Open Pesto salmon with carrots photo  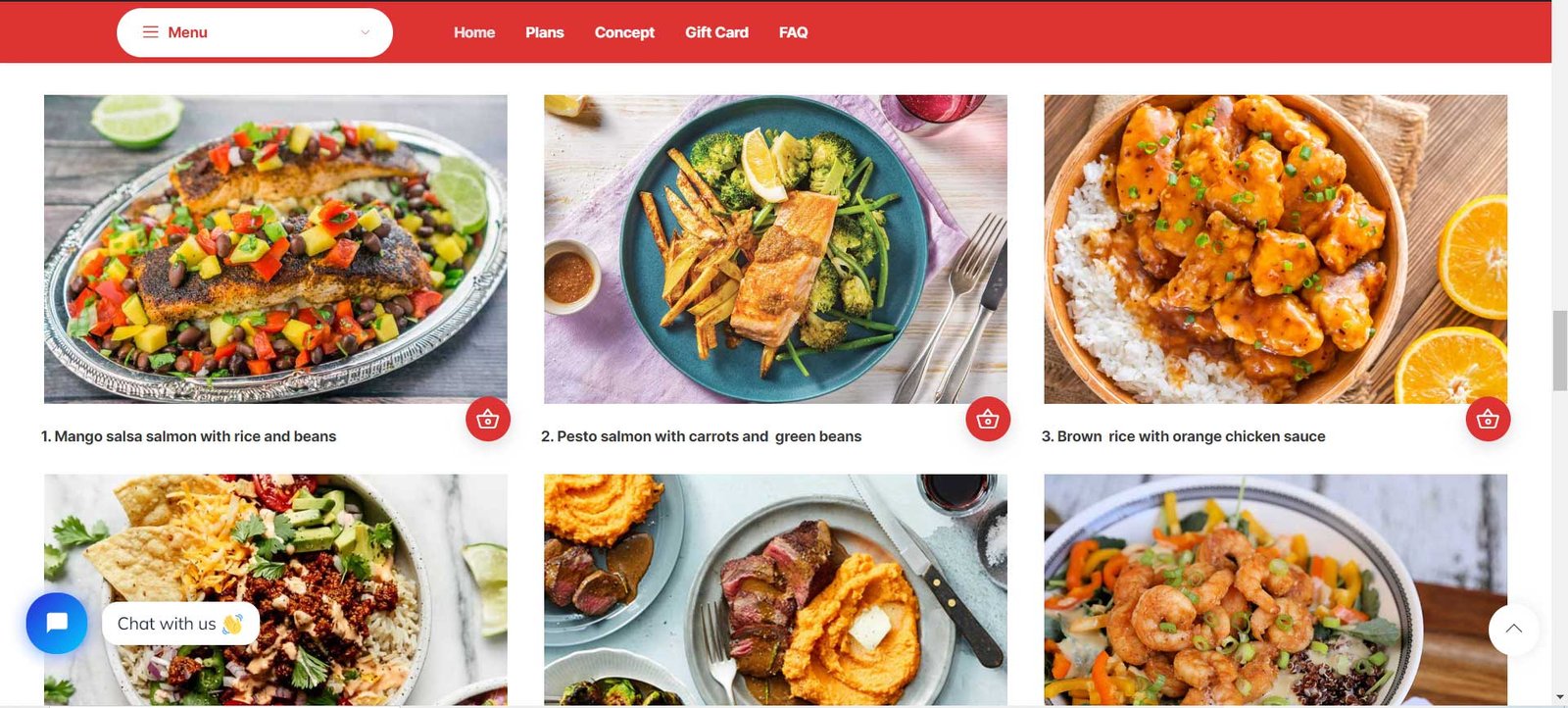coord(775,249)
